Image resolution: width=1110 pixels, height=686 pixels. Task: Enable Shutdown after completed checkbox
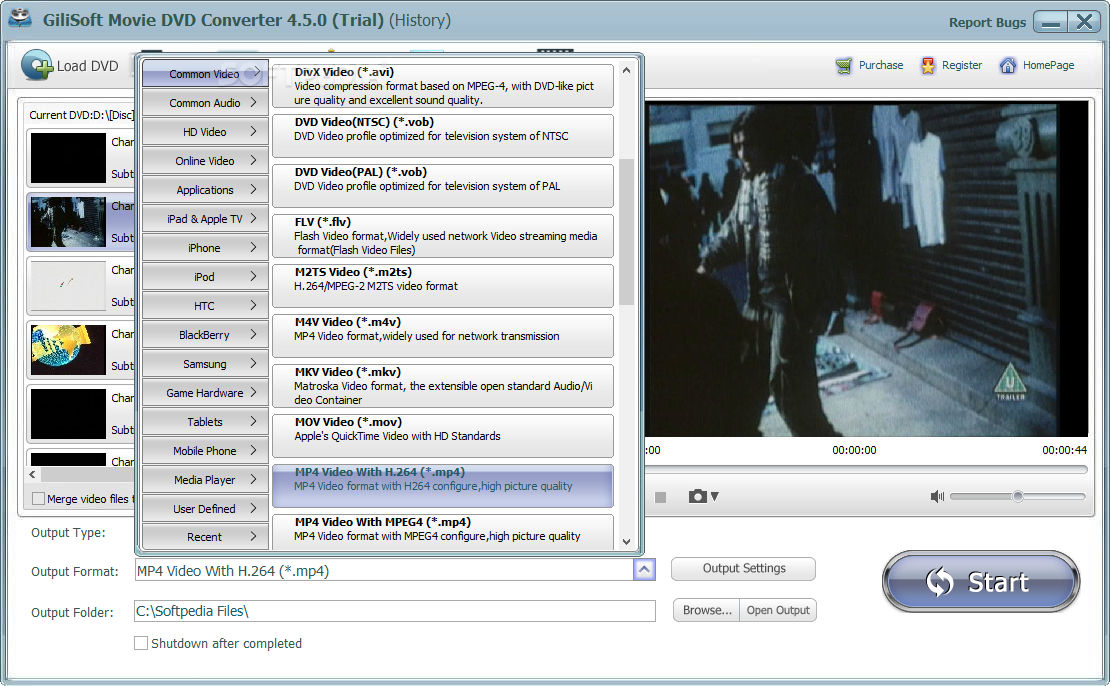tap(141, 643)
